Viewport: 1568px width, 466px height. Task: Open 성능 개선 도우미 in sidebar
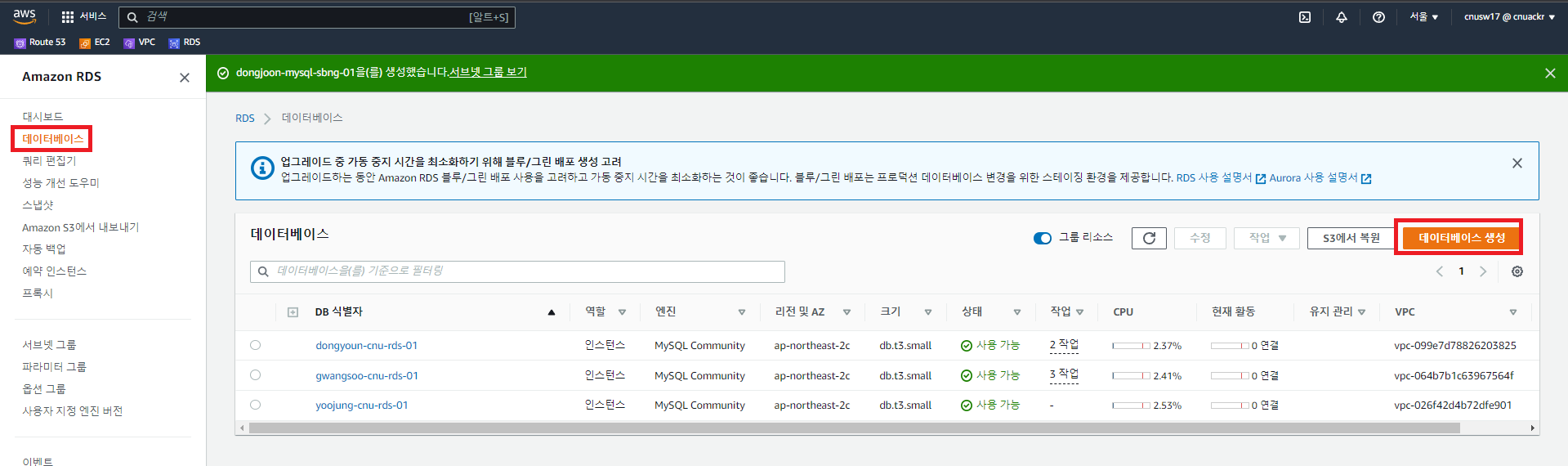point(60,183)
